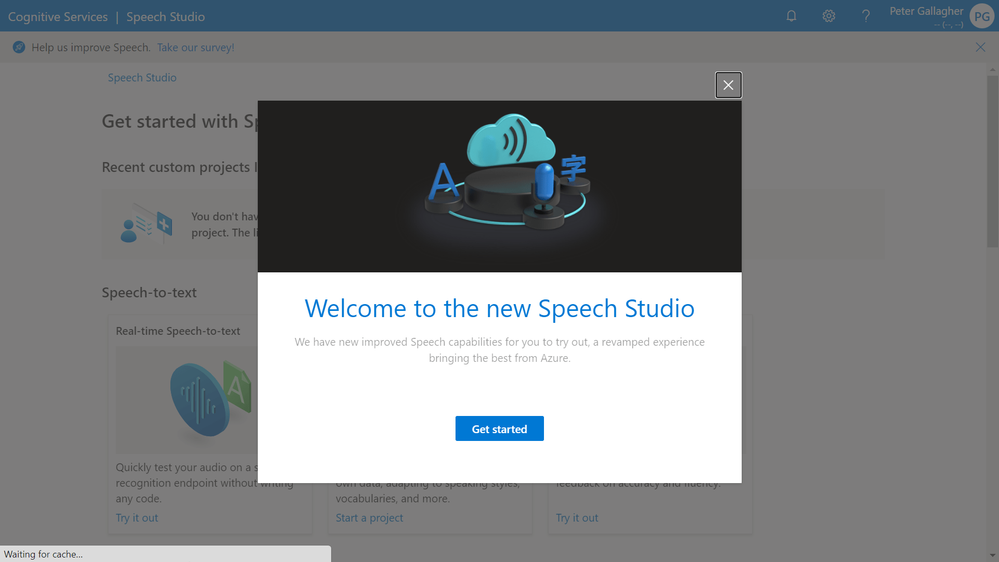Click the help question mark icon
This screenshot has width=999, height=562.
point(866,16)
